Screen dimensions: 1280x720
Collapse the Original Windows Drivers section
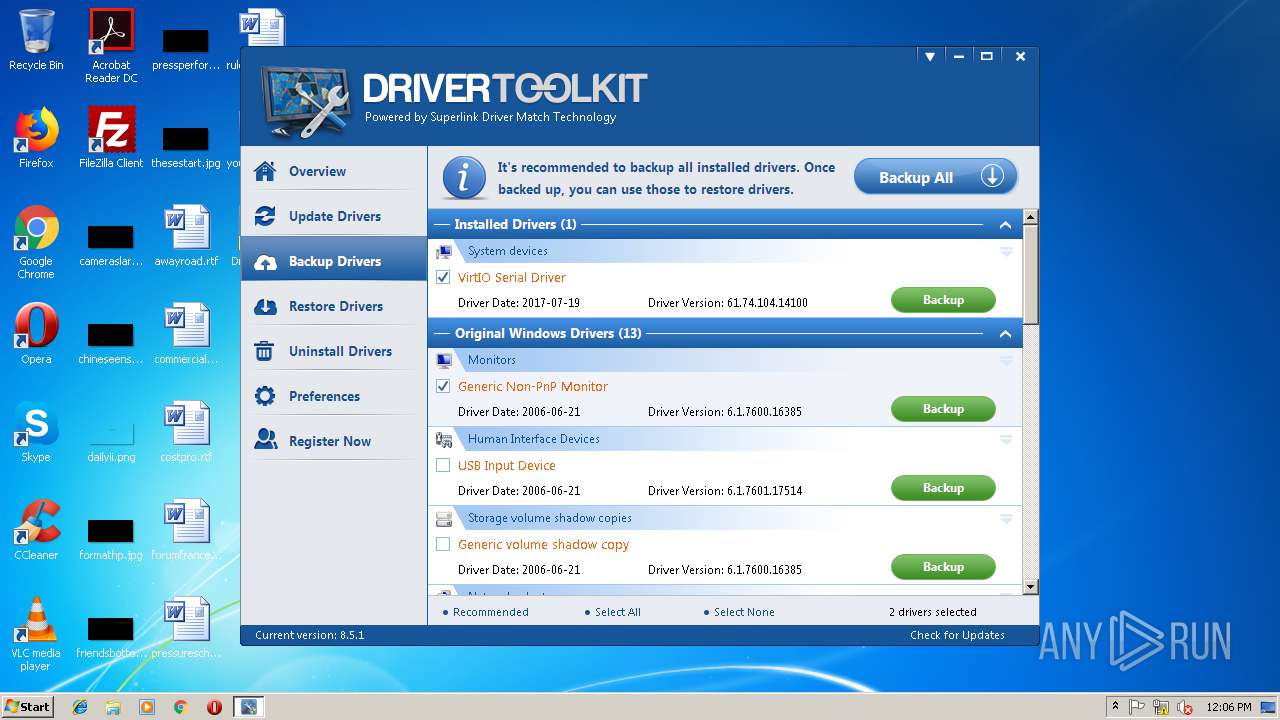(1005, 334)
